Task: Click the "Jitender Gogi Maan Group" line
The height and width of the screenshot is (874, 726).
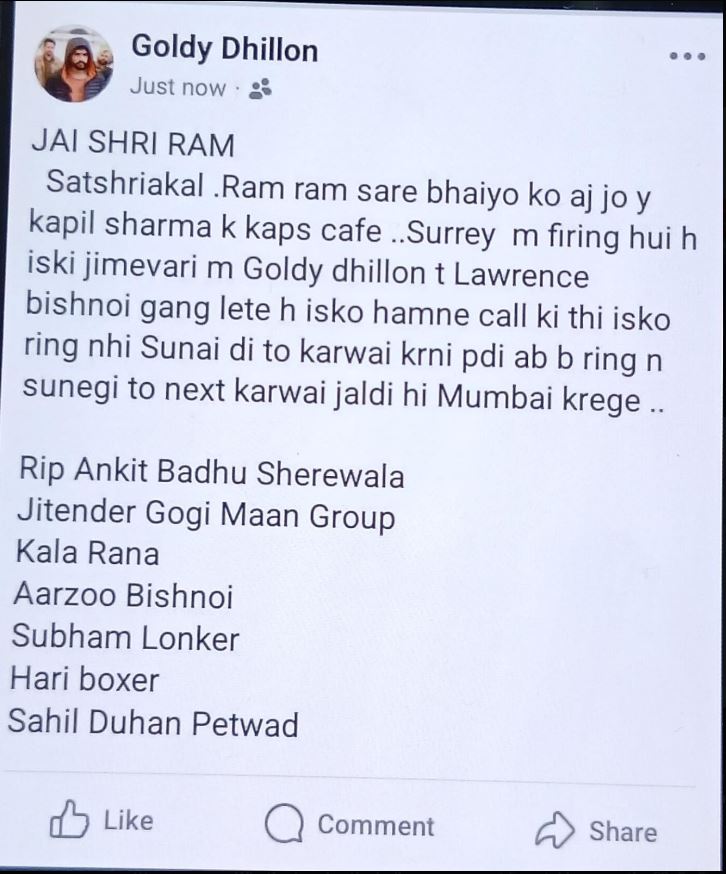Action: (x=206, y=514)
